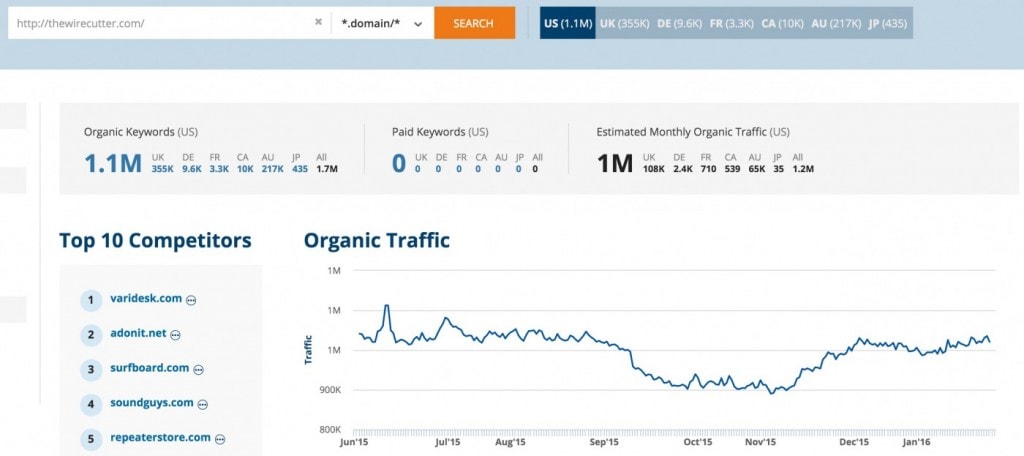Image resolution: width=1024 pixels, height=456 pixels.
Task: Click rank number 5 badge beside repeaterstore.com
Action: tap(91, 439)
